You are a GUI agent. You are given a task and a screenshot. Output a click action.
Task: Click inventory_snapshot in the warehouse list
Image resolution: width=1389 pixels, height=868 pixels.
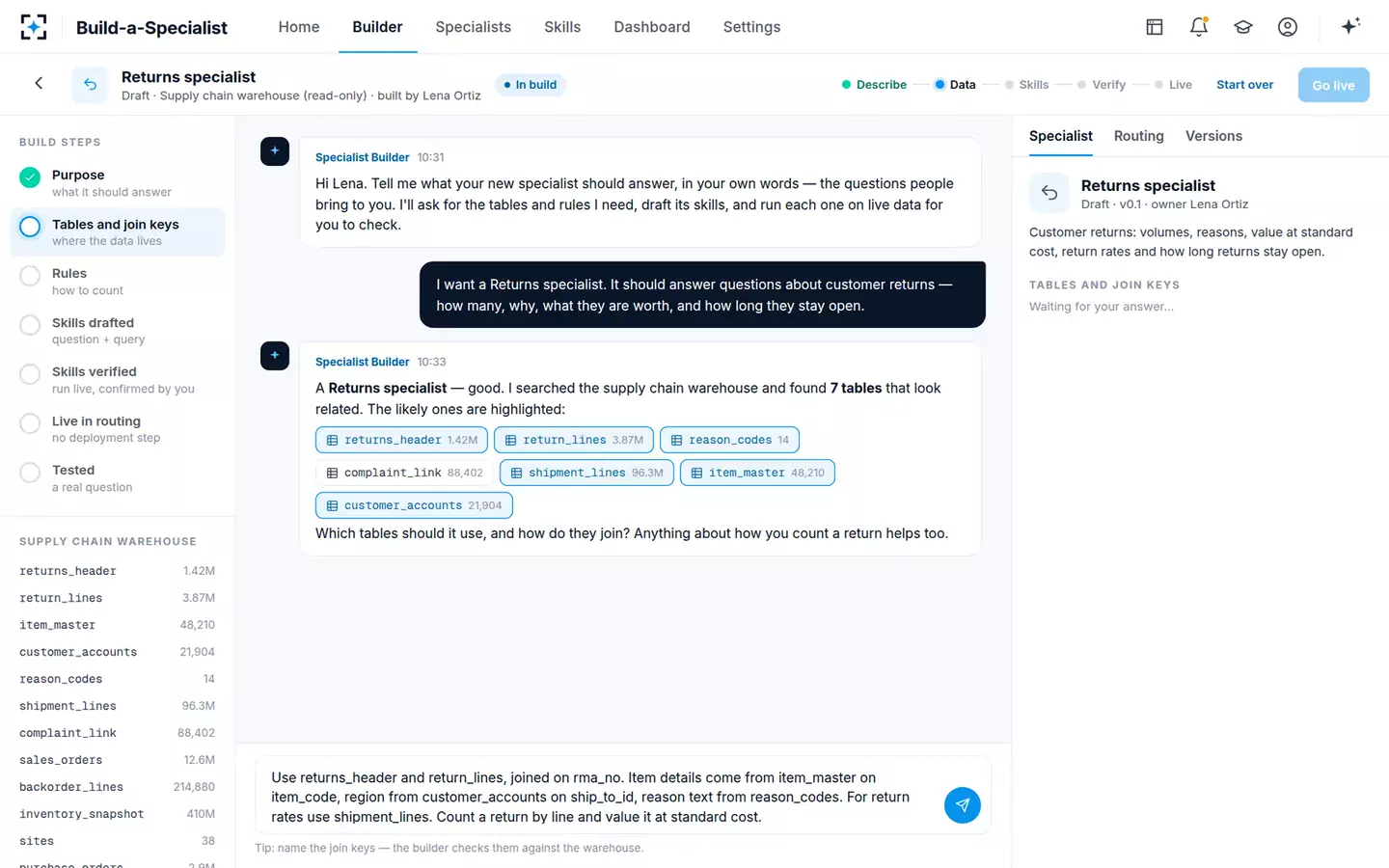click(117, 814)
